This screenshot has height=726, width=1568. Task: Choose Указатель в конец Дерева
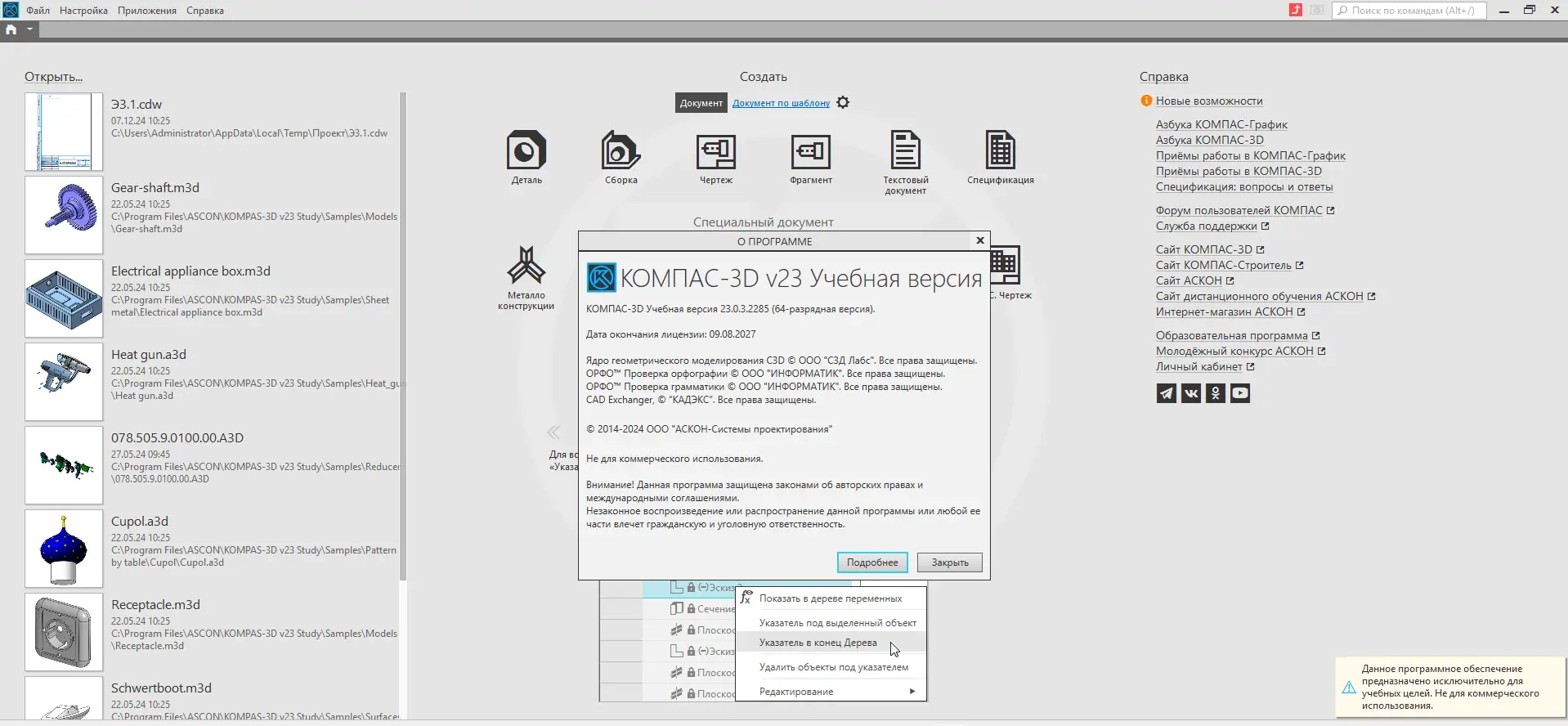click(x=831, y=643)
